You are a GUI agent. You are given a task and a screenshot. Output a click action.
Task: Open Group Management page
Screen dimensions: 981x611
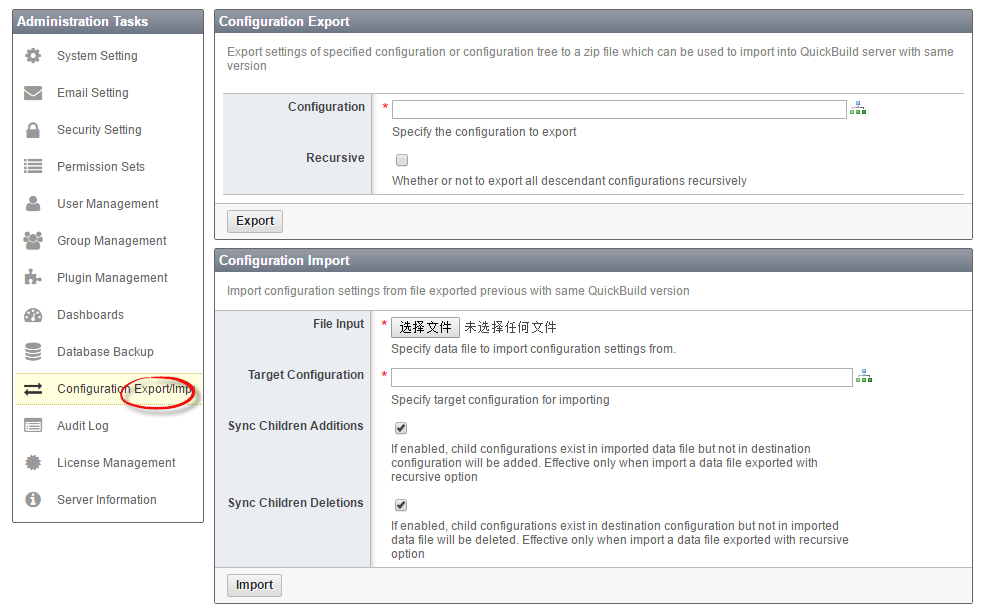111,240
